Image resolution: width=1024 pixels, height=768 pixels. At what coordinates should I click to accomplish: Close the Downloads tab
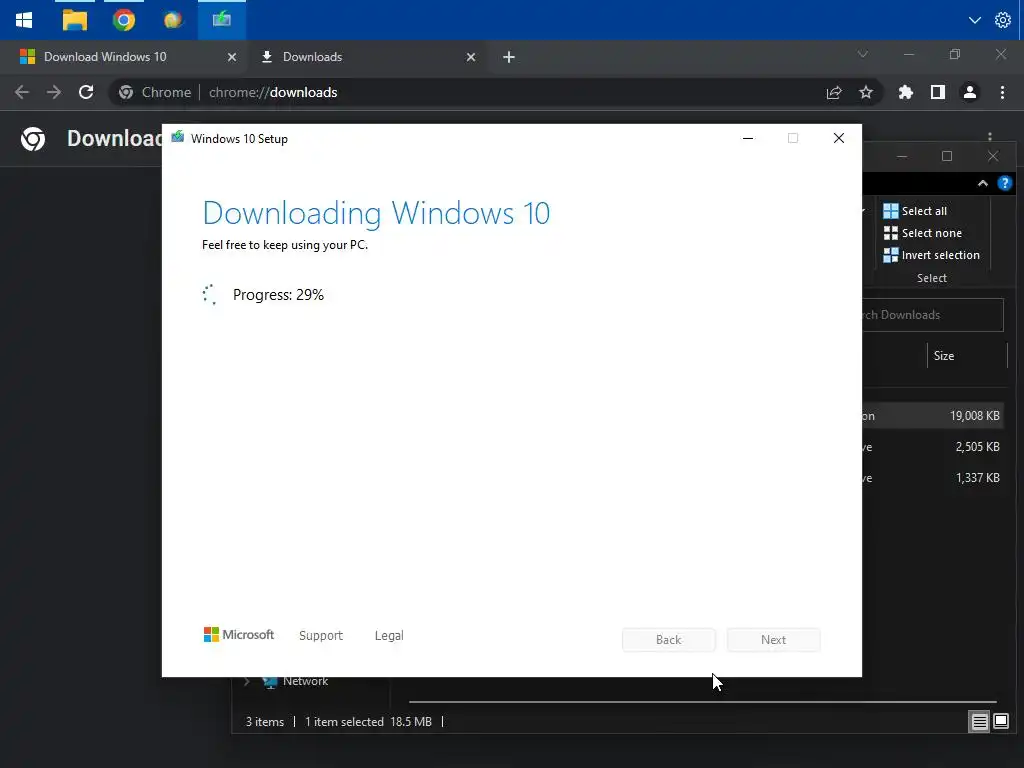pyautogui.click(x=471, y=57)
